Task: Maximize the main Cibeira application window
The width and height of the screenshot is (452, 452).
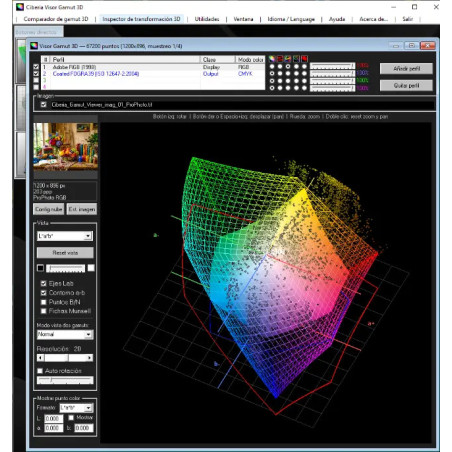Action: (x=414, y=7)
